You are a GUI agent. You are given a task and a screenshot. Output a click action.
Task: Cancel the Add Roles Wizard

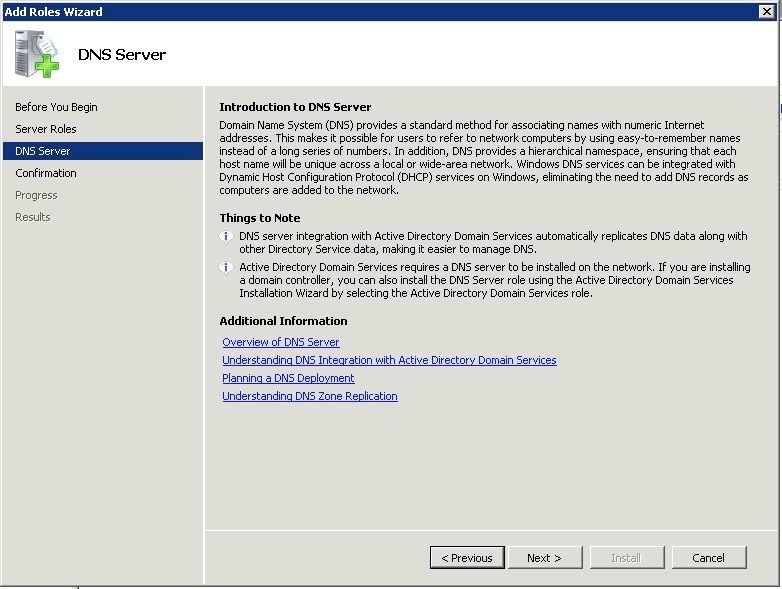pyautogui.click(x=709, y=558)
